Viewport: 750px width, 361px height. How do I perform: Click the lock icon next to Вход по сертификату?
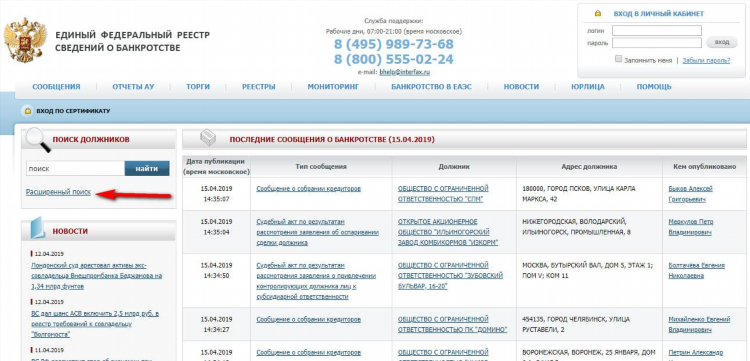pos(28,111)
